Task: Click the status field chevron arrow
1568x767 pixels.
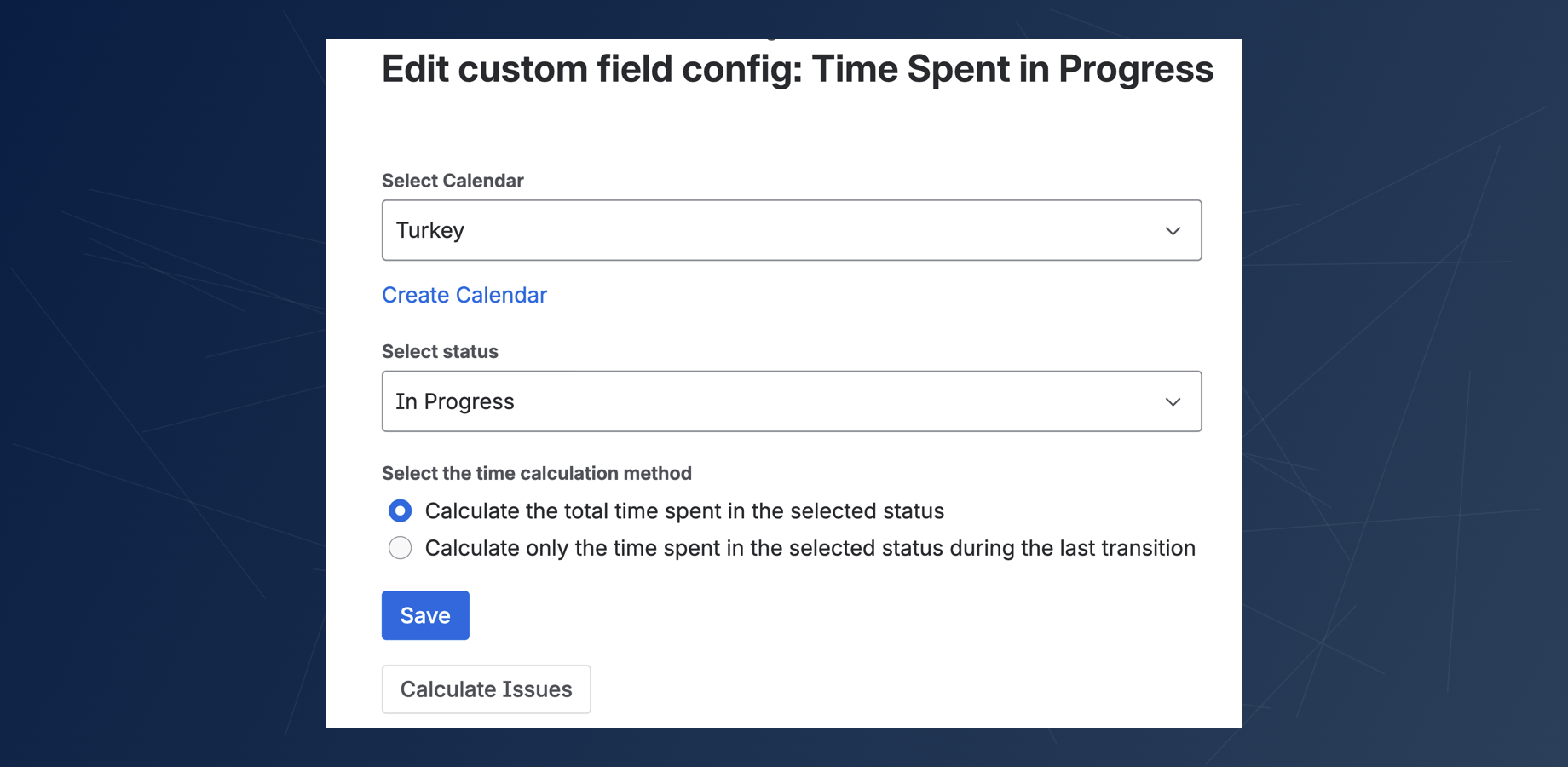Action: 1173,401
